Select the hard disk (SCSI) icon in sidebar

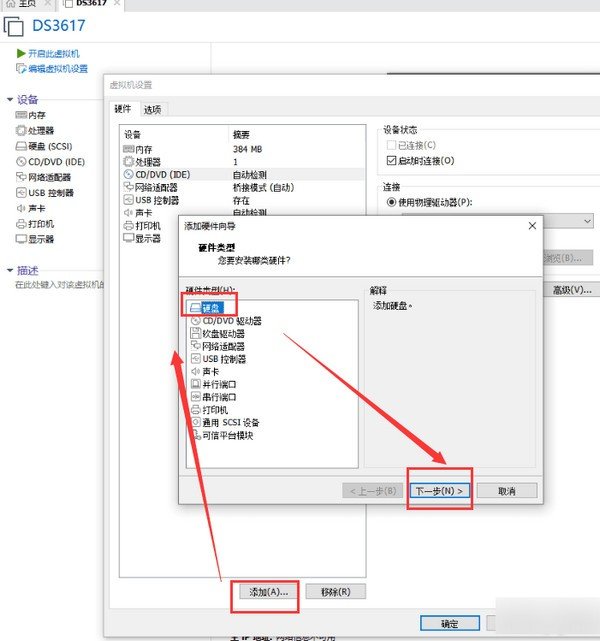[x=21, y=146]
